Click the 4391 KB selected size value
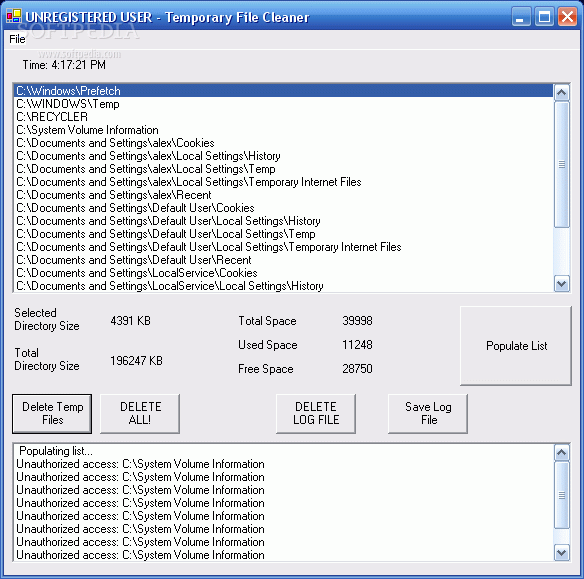This screenshot has width=584, height=579. (130, 321)
